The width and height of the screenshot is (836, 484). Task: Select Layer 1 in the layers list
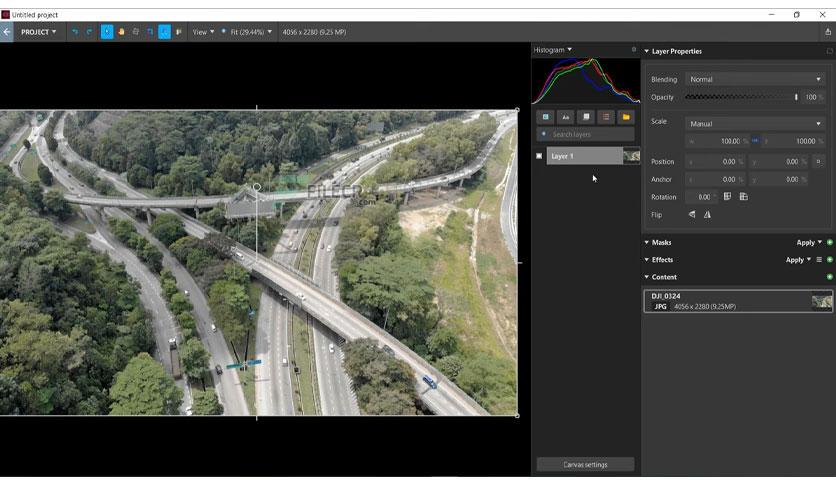point(584,156)
